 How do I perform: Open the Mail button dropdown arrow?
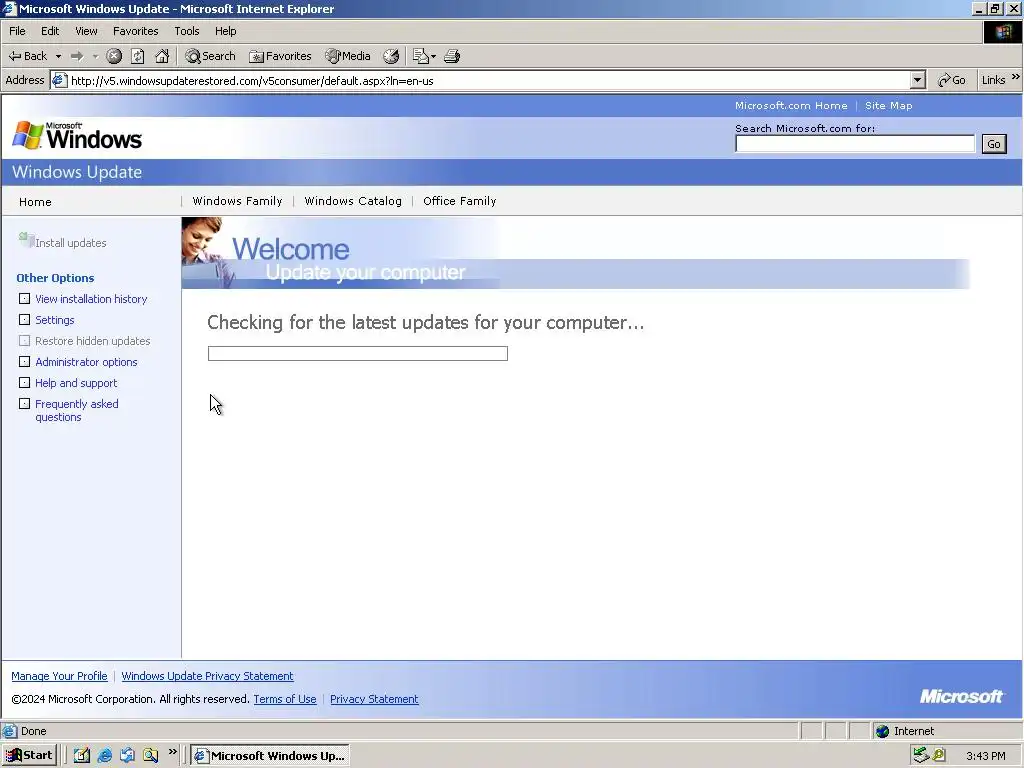click(x=433, y=56)
